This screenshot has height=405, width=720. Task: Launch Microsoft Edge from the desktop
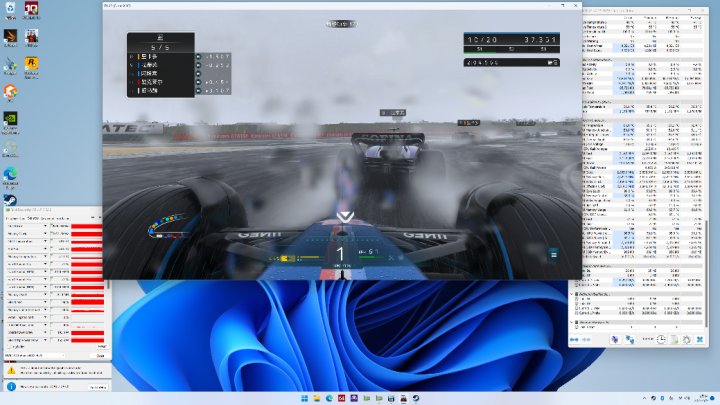coord(10,178)
